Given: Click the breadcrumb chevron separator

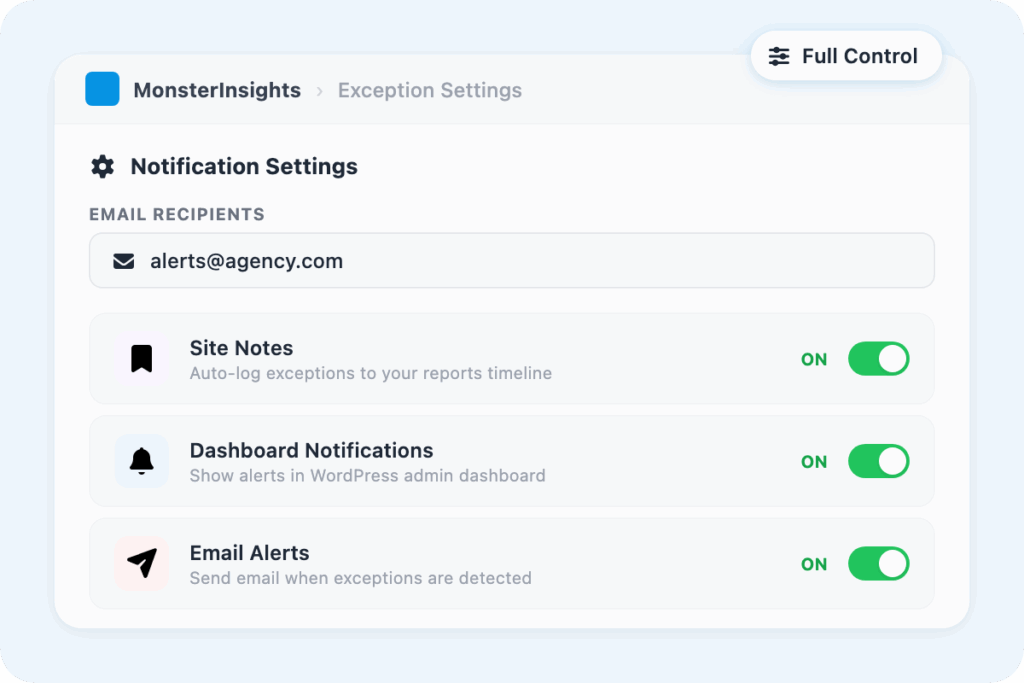Looking at the screenshot, I should click(x=319, y=91).
